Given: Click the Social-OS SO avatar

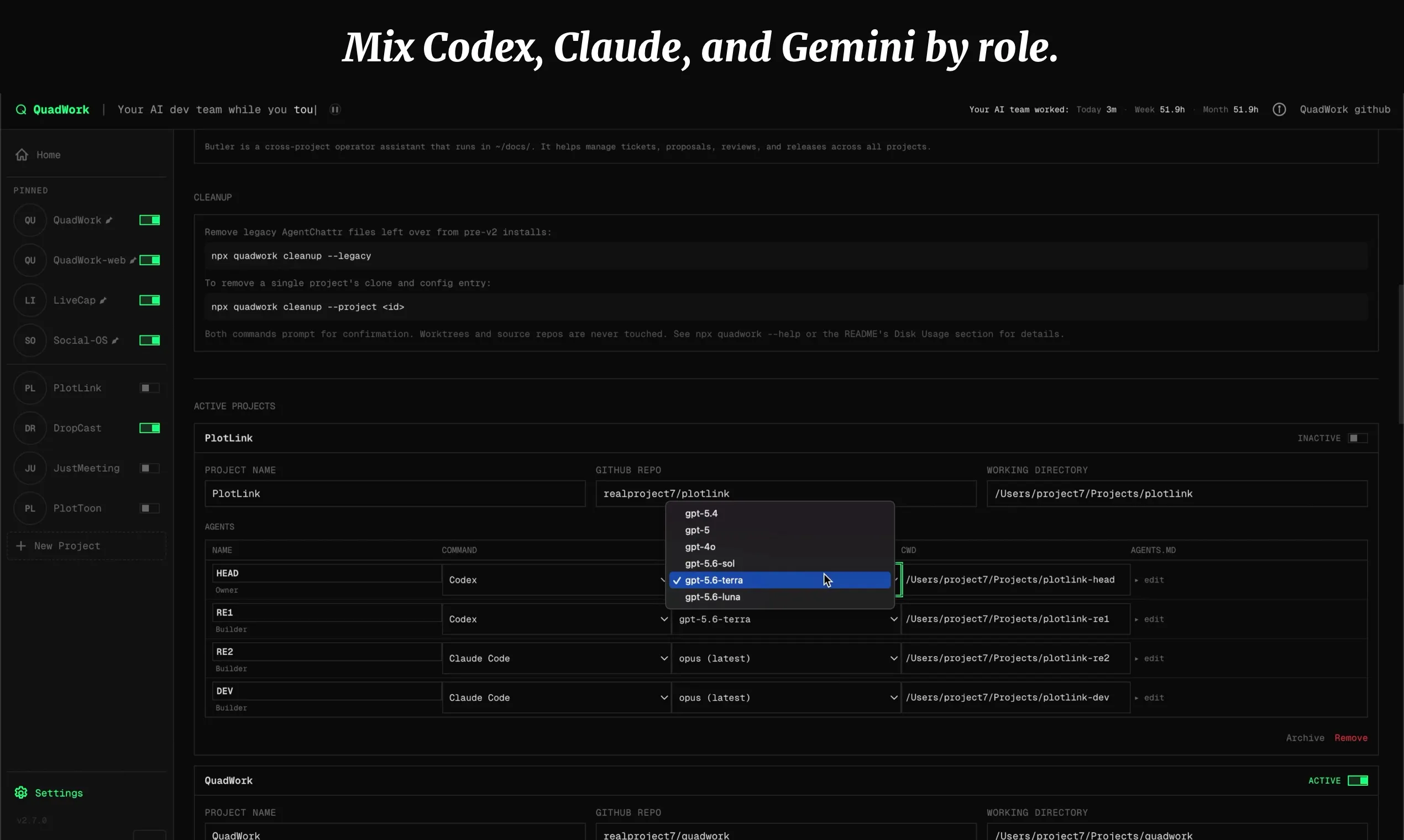Looking at the screenshot, I should pos(30,340).
